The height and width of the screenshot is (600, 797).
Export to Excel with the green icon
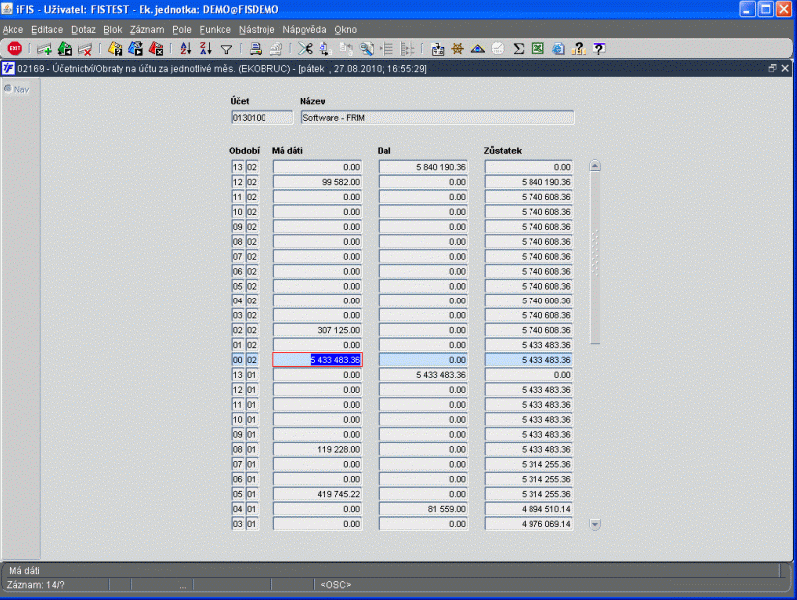(538, 49)
